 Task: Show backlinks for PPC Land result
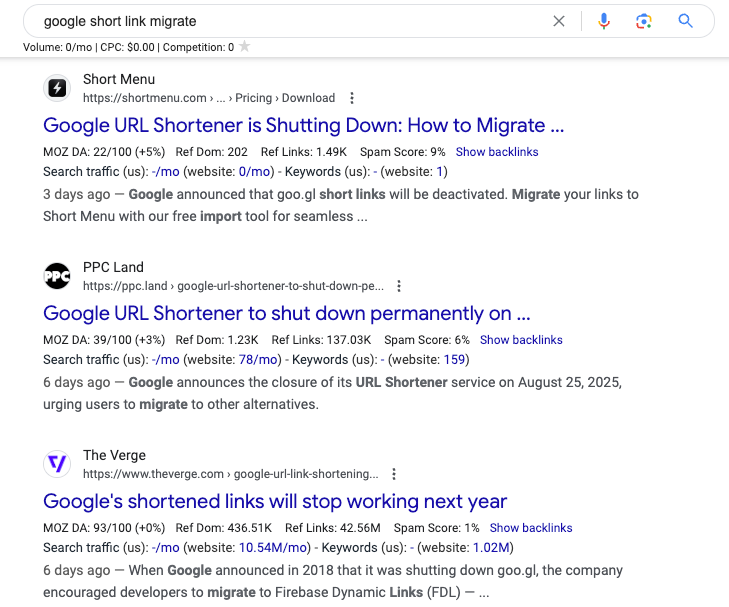click(521, 340)
